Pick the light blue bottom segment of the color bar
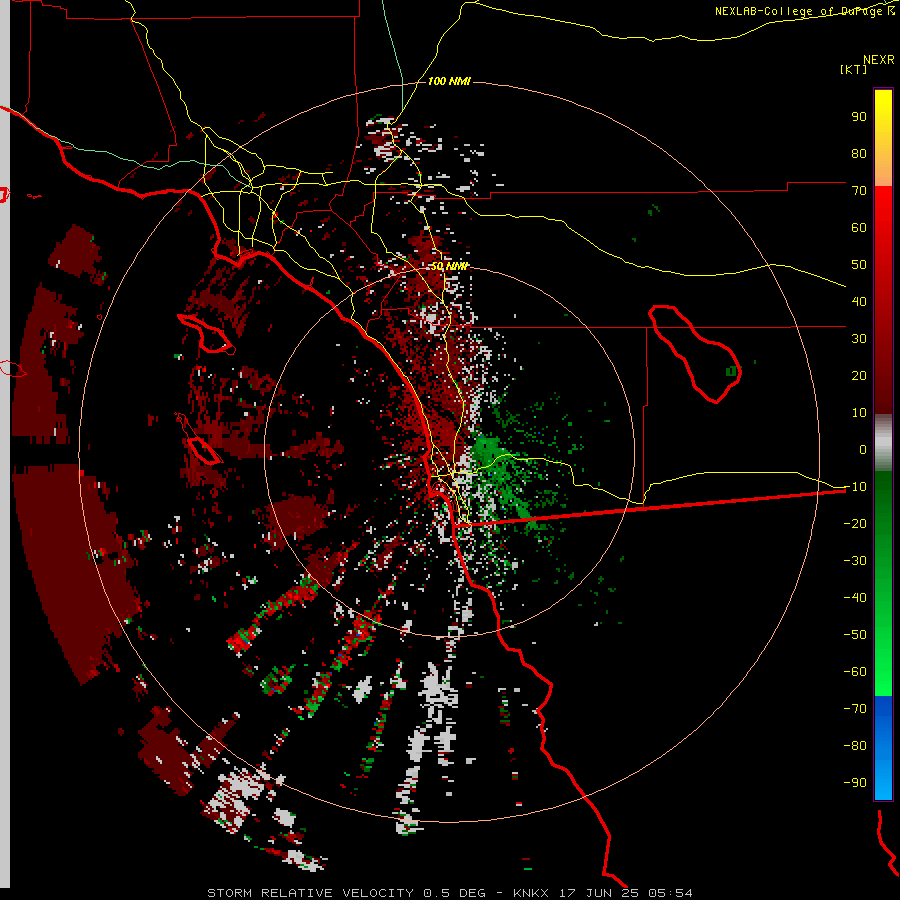 point(883,781)
